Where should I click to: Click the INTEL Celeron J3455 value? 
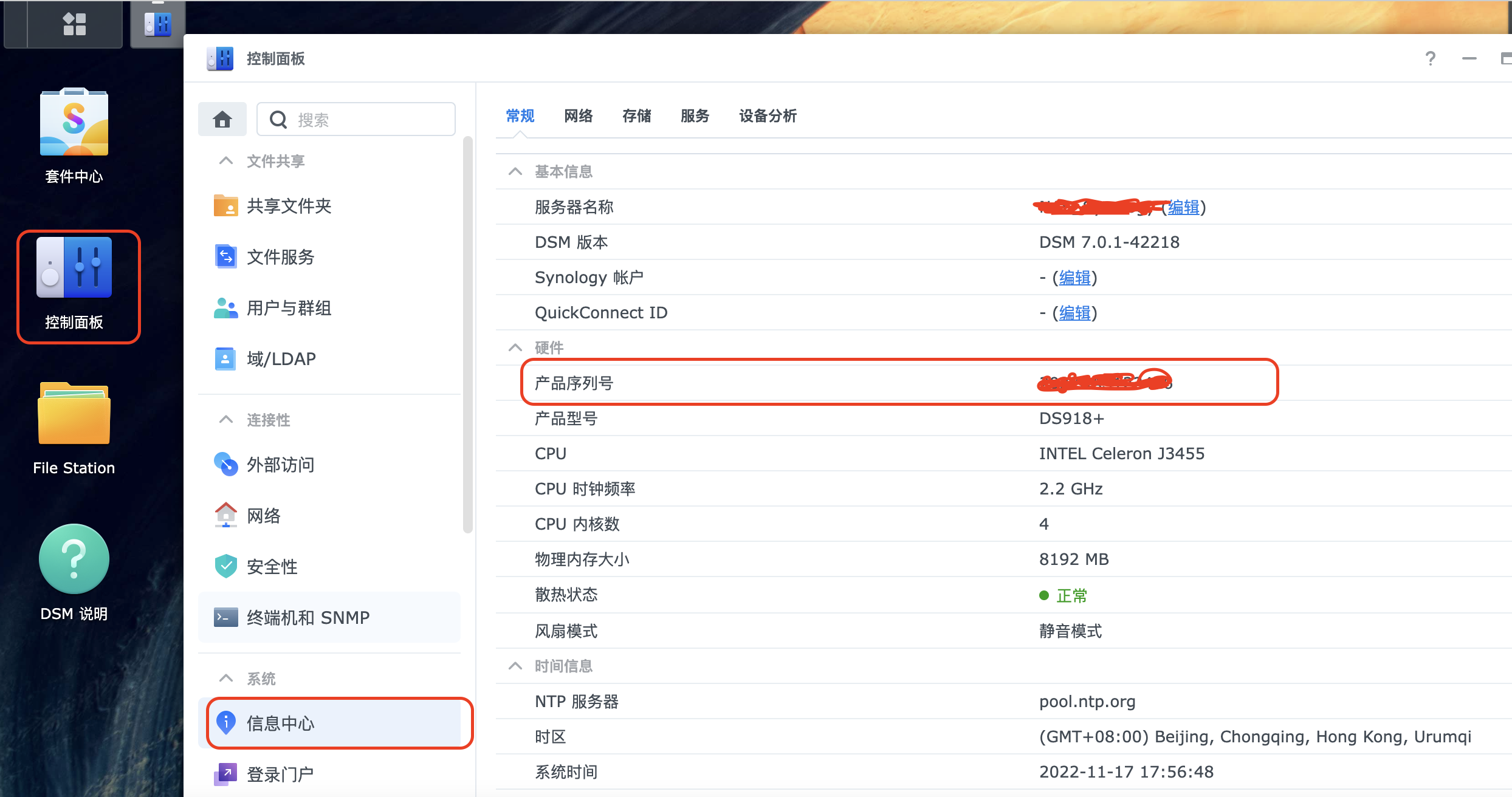pos(1122,454)
